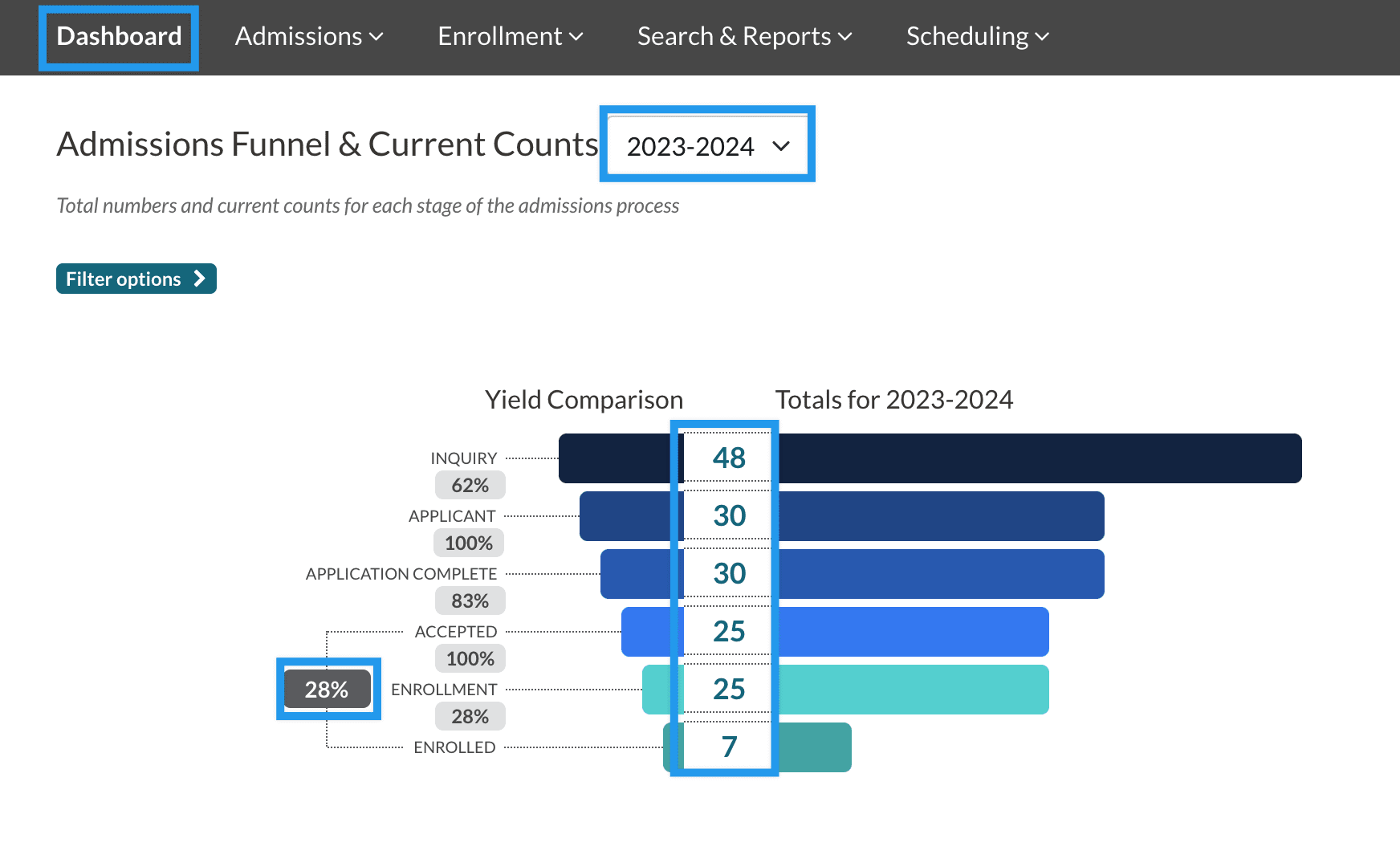
Task: Click the 62% Inquiry yield label
Action: tap(470, 484)
